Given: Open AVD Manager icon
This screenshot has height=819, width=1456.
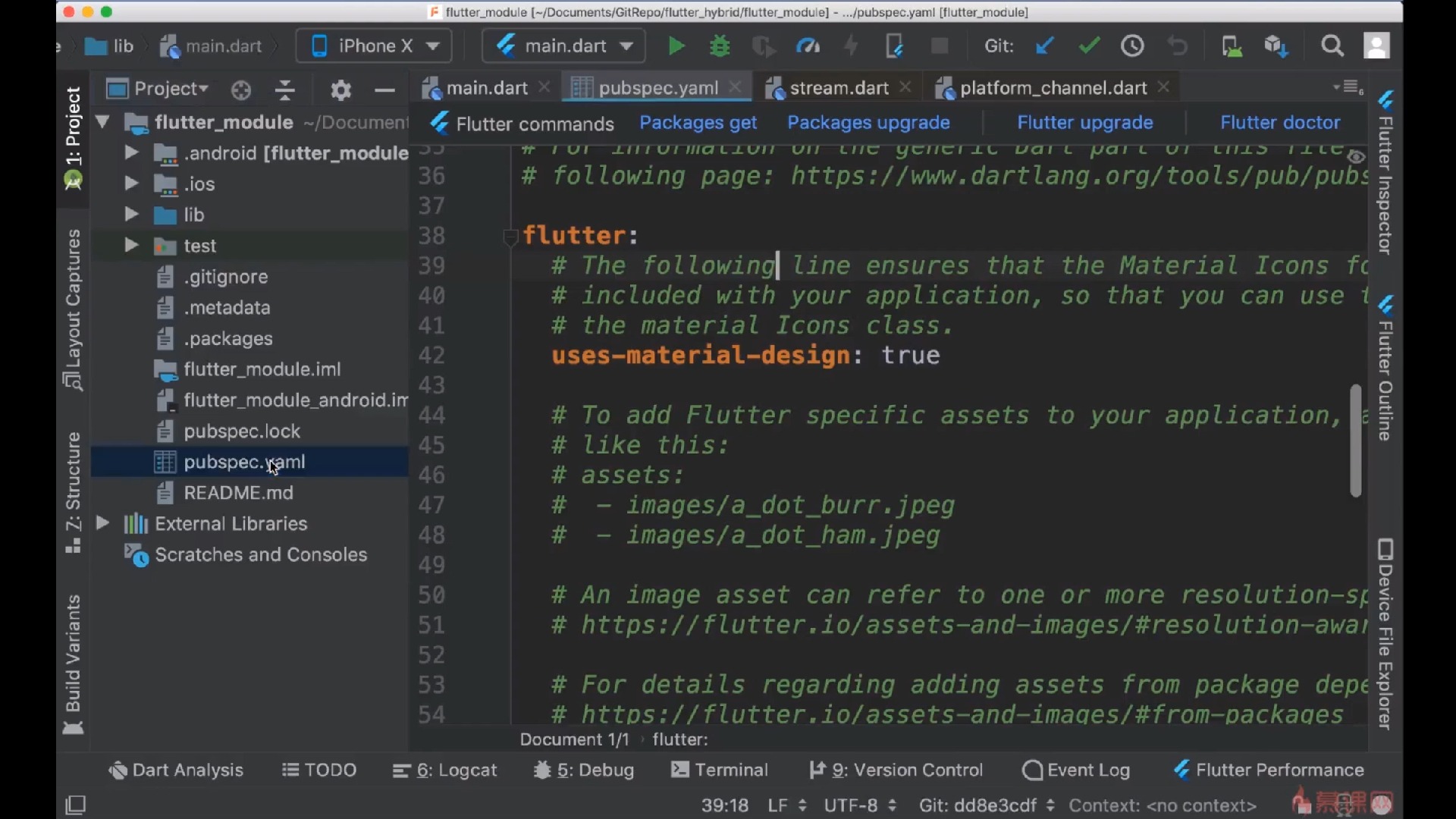Looking at the screenshot, I should coord(1232,46).
